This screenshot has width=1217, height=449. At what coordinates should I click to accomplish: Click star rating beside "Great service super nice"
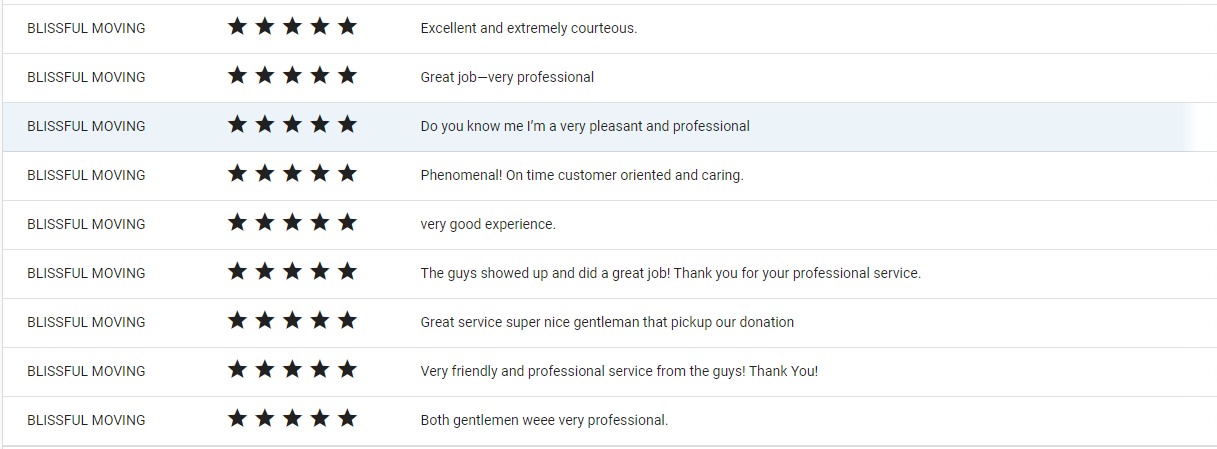[292, 321]
